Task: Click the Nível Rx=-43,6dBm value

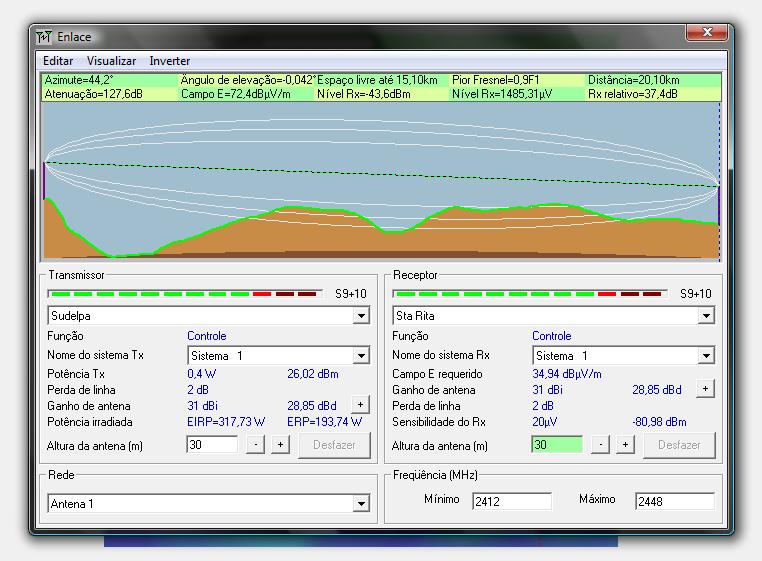Action: [364, 94]
